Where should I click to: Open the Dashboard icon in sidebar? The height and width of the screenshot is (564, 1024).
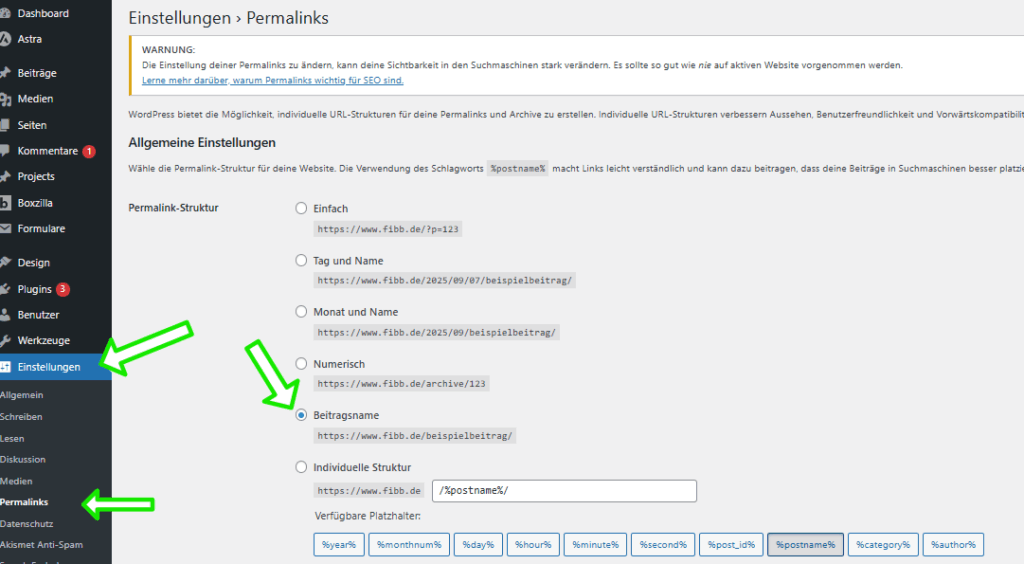click(x=5, y=13)
